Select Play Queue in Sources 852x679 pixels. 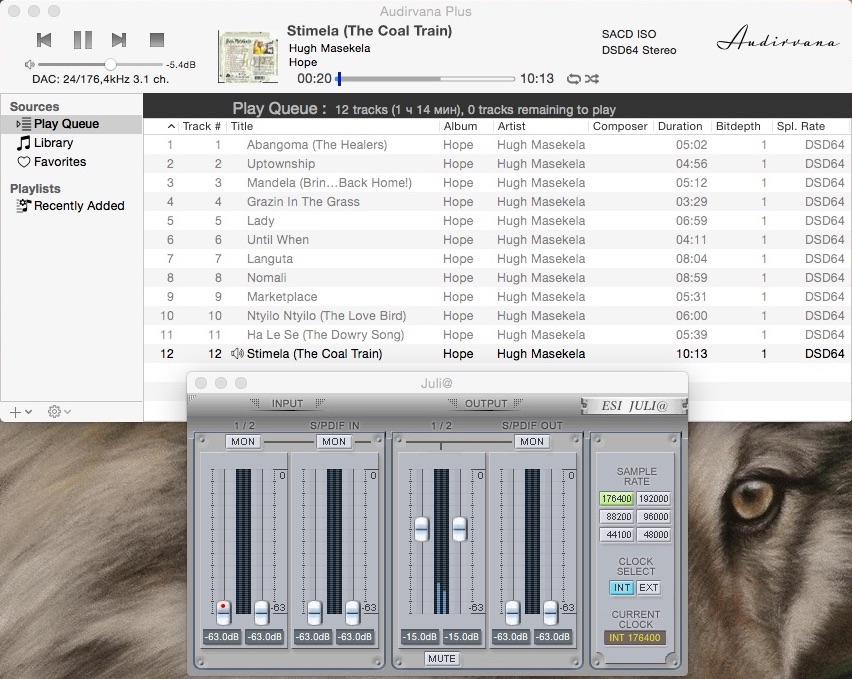(x=71, y=124)
